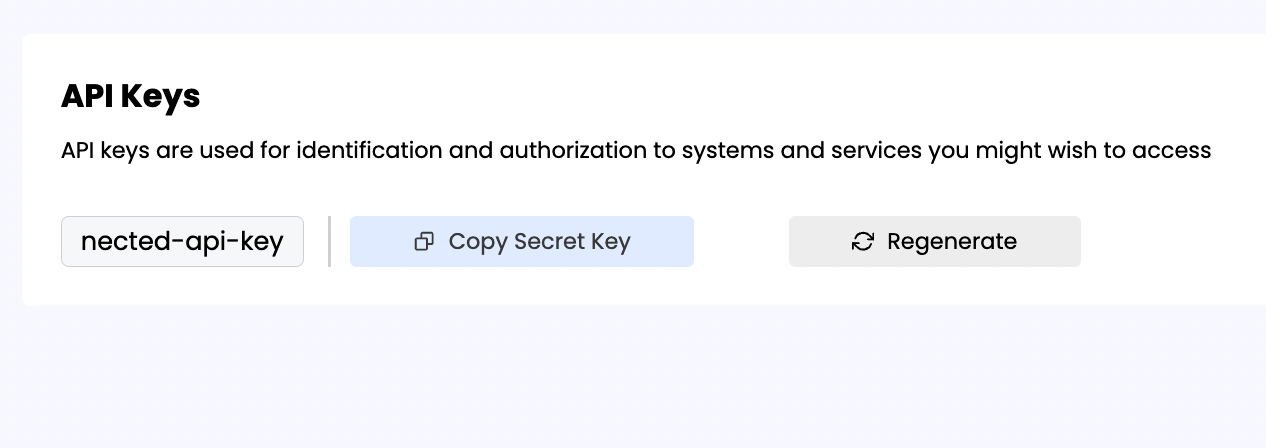Click the 'Secret Key' text in blue button

[572, 242]
